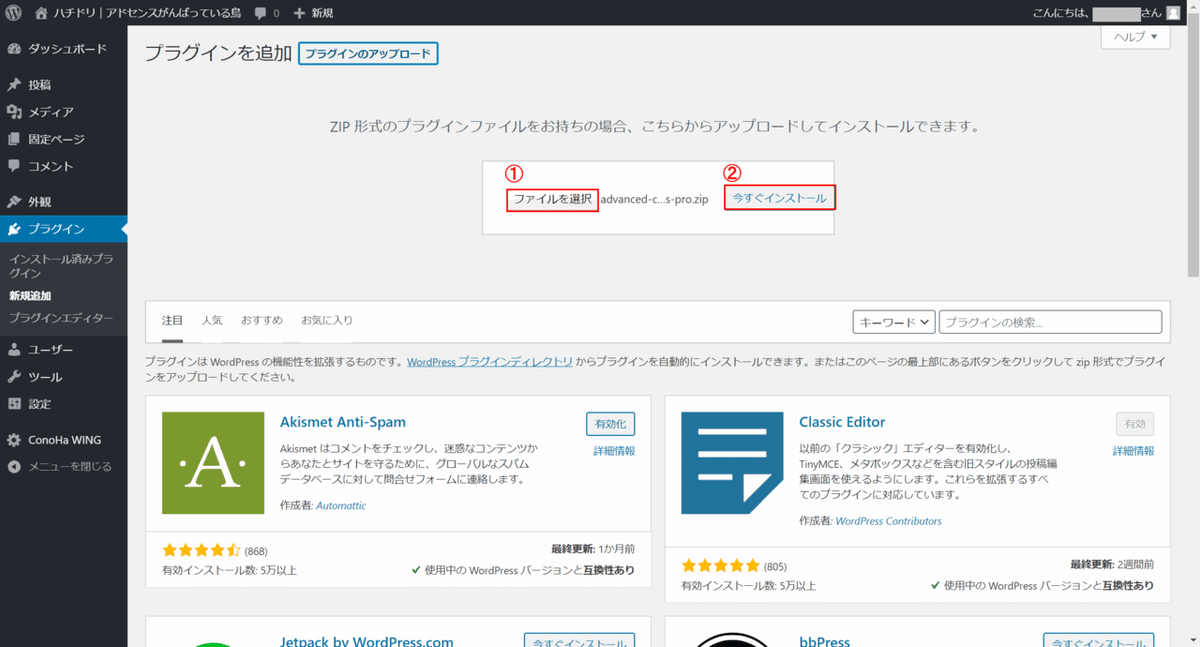Click the こんにちは greeting account menu
The width and height of the screenshot is (1200, 647).
1107,13
